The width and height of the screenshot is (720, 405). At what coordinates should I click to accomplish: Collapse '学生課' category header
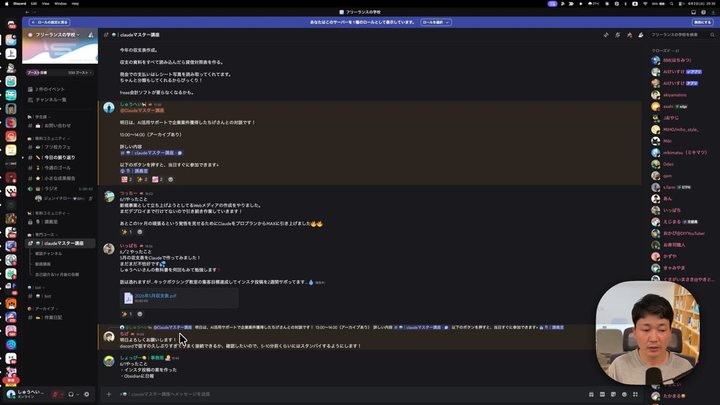[x=40, y=117]
